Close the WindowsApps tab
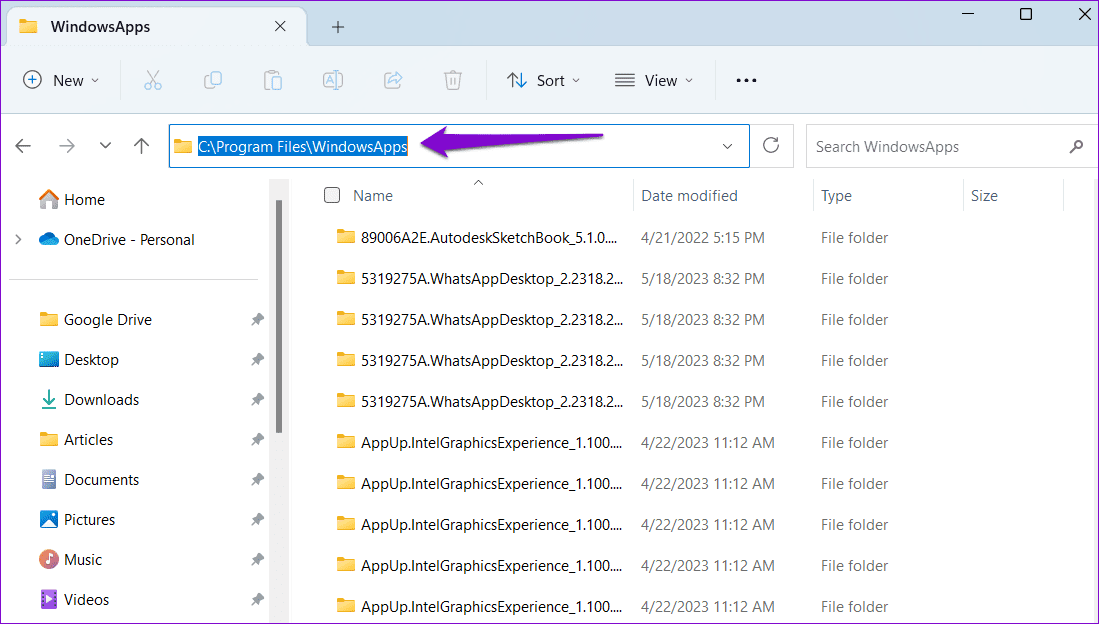The image size is (1099, 624). tap(280, 27)
